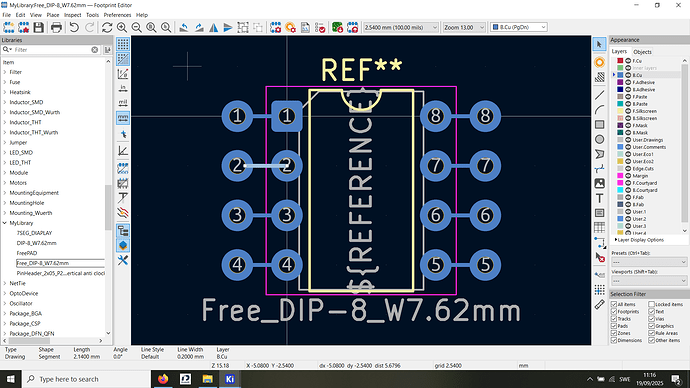
Task: Uncheck the Tracks selection filter
Action: 614,319
